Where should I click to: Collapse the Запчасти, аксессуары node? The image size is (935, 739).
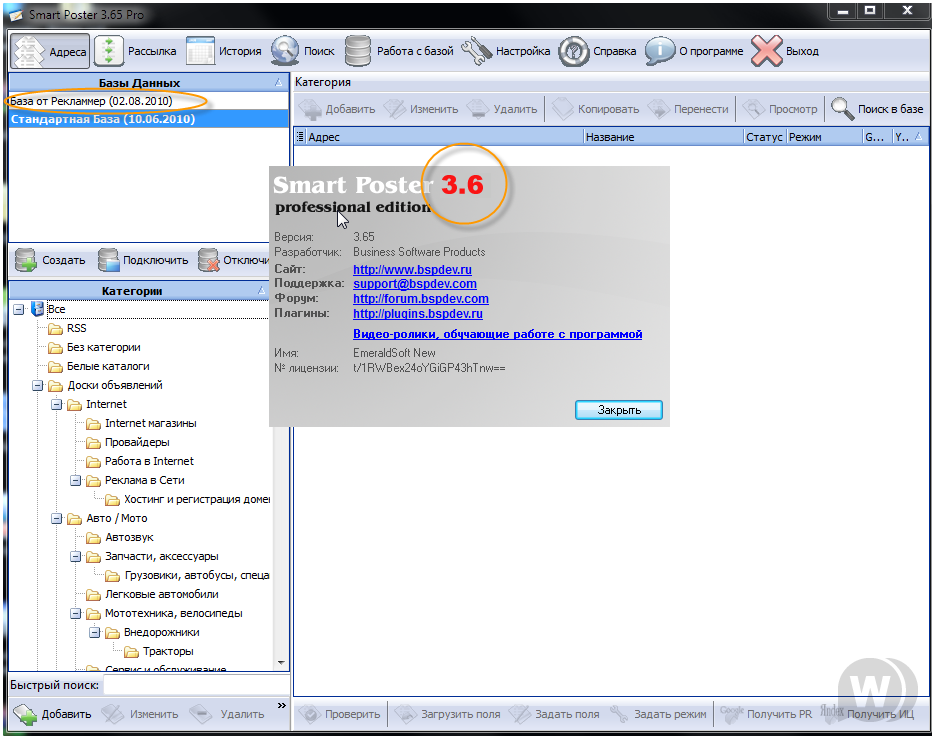point(76,557)
